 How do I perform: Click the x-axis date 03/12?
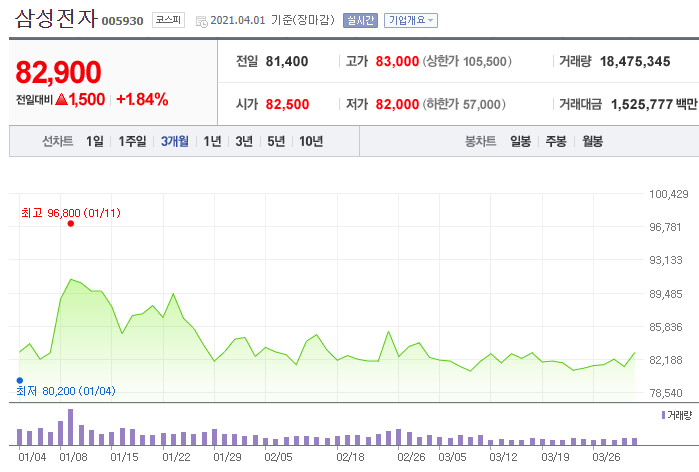tap(503, 457)
